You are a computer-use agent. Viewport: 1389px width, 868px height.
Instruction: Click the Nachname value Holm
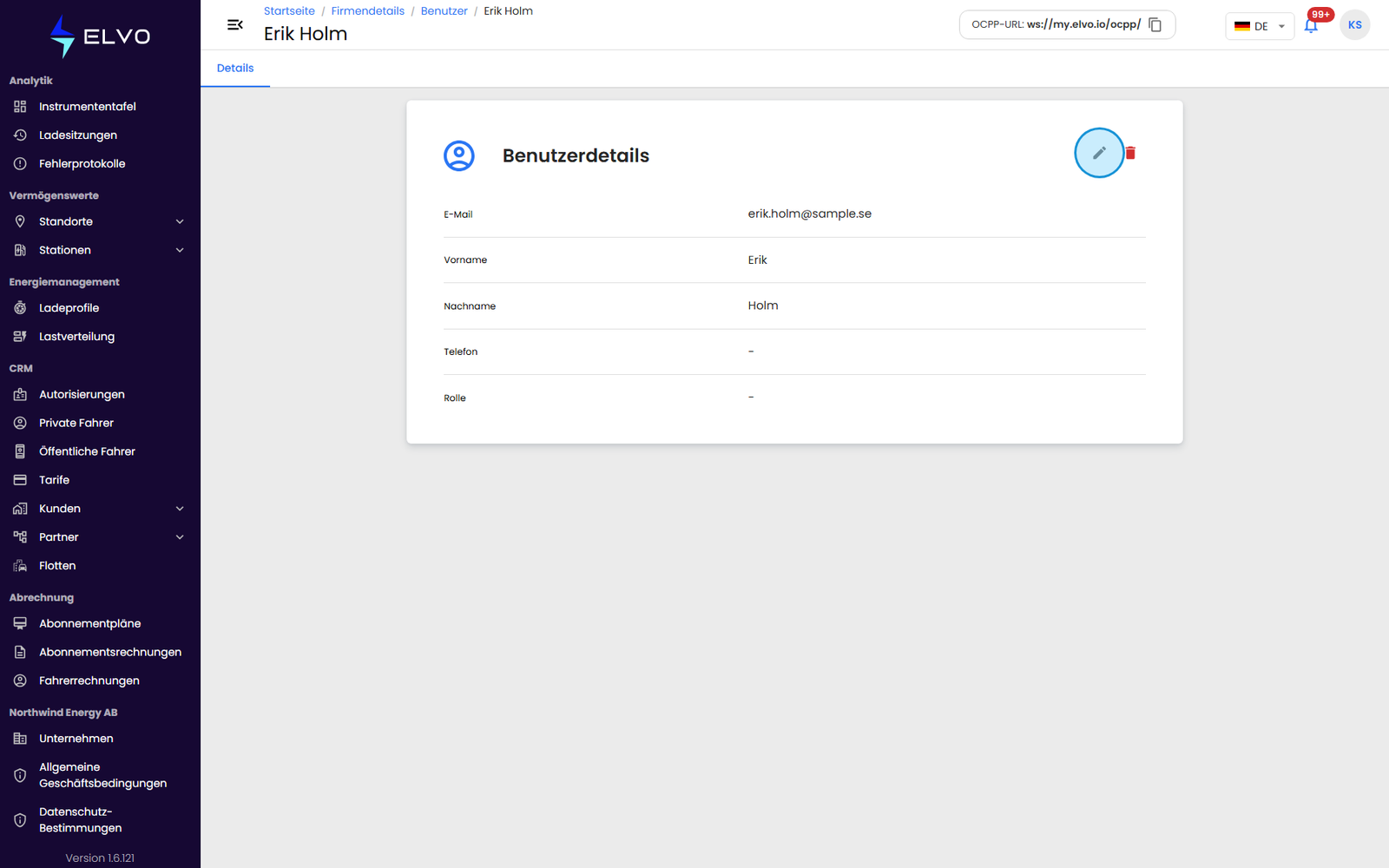tap(762, 306)
